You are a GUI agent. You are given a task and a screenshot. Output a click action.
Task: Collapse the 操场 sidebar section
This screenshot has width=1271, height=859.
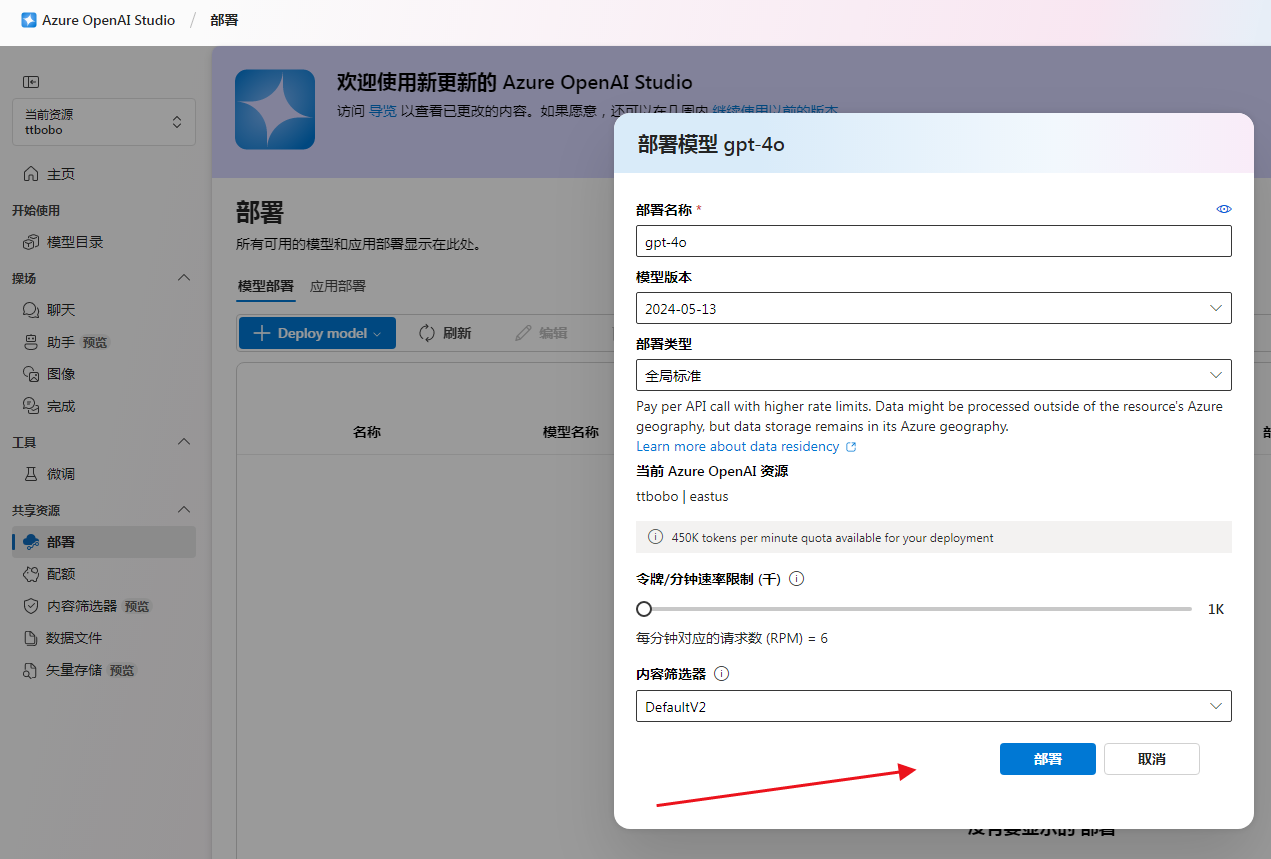[x=184, y=277]
